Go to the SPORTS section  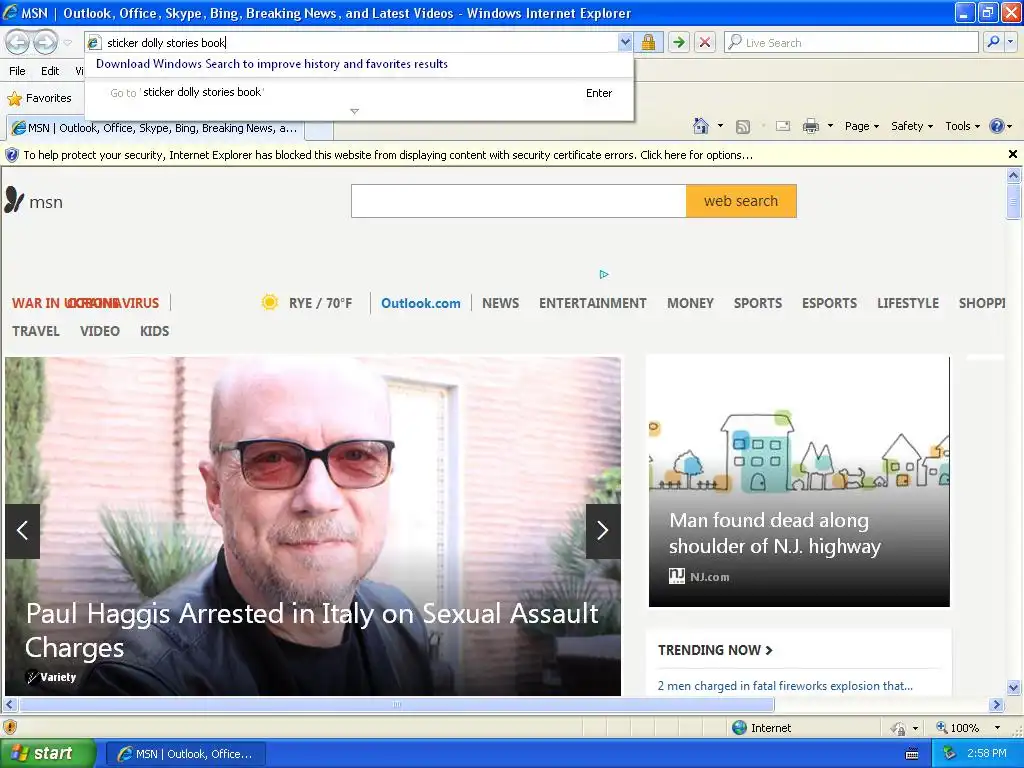[758, 303]
